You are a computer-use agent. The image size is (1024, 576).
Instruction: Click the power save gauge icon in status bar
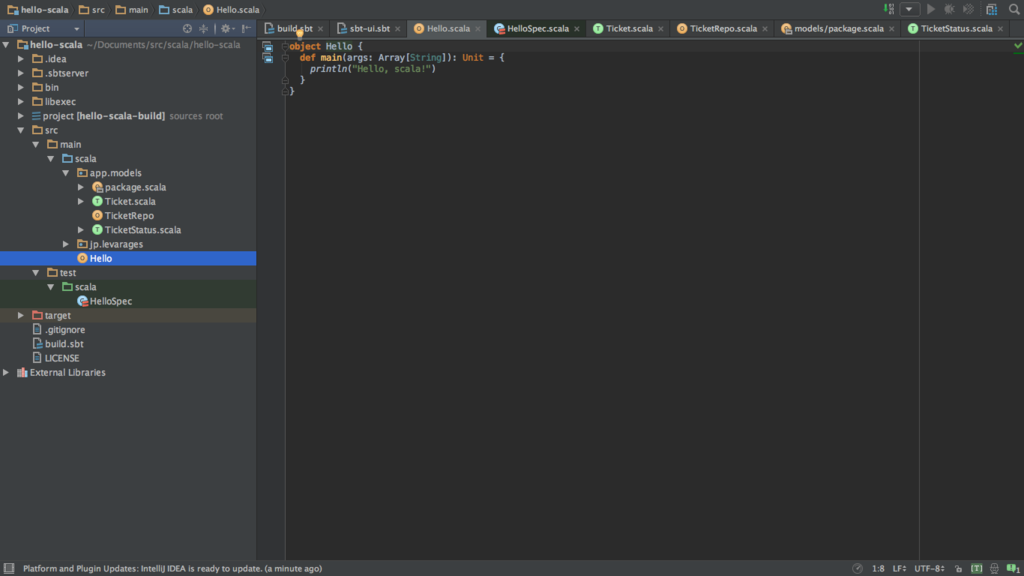857,569
